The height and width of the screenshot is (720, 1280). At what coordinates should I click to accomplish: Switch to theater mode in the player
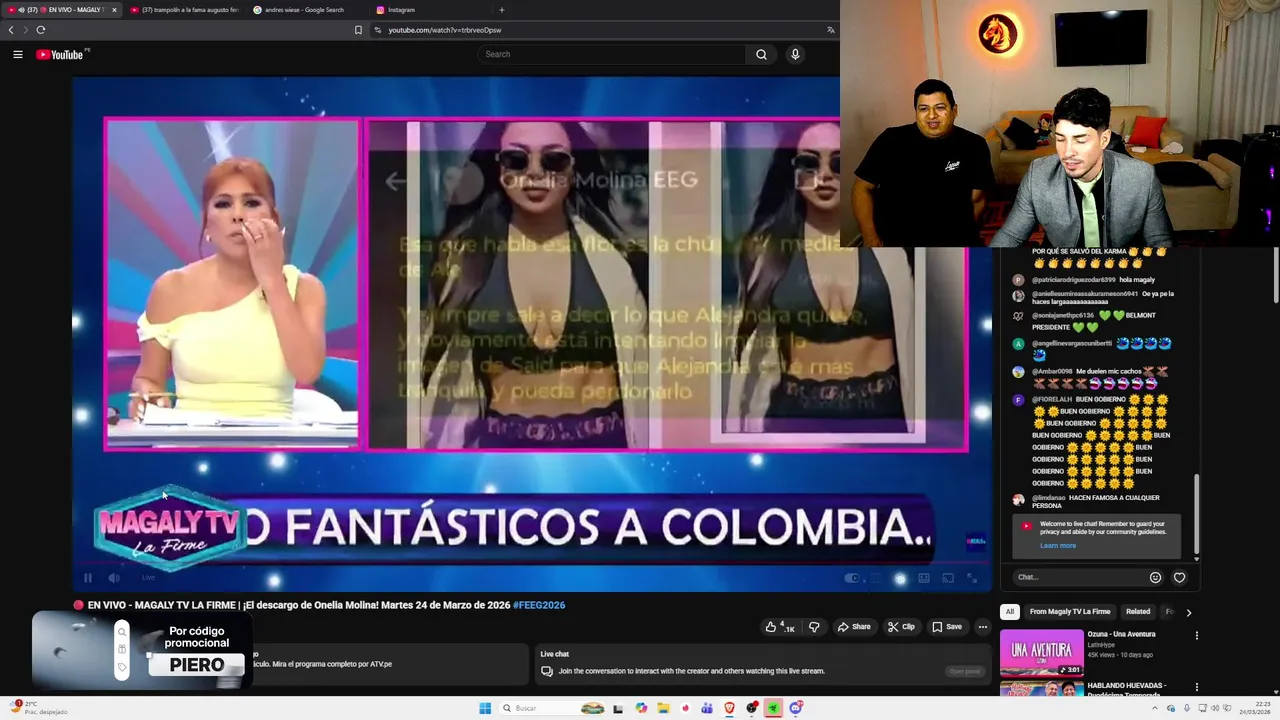[924, 578]
